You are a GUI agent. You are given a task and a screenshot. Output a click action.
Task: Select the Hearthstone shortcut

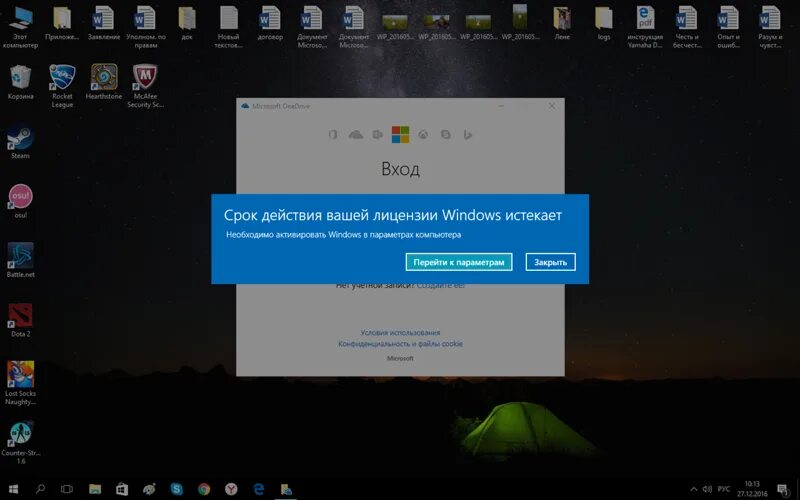(104, 82)
